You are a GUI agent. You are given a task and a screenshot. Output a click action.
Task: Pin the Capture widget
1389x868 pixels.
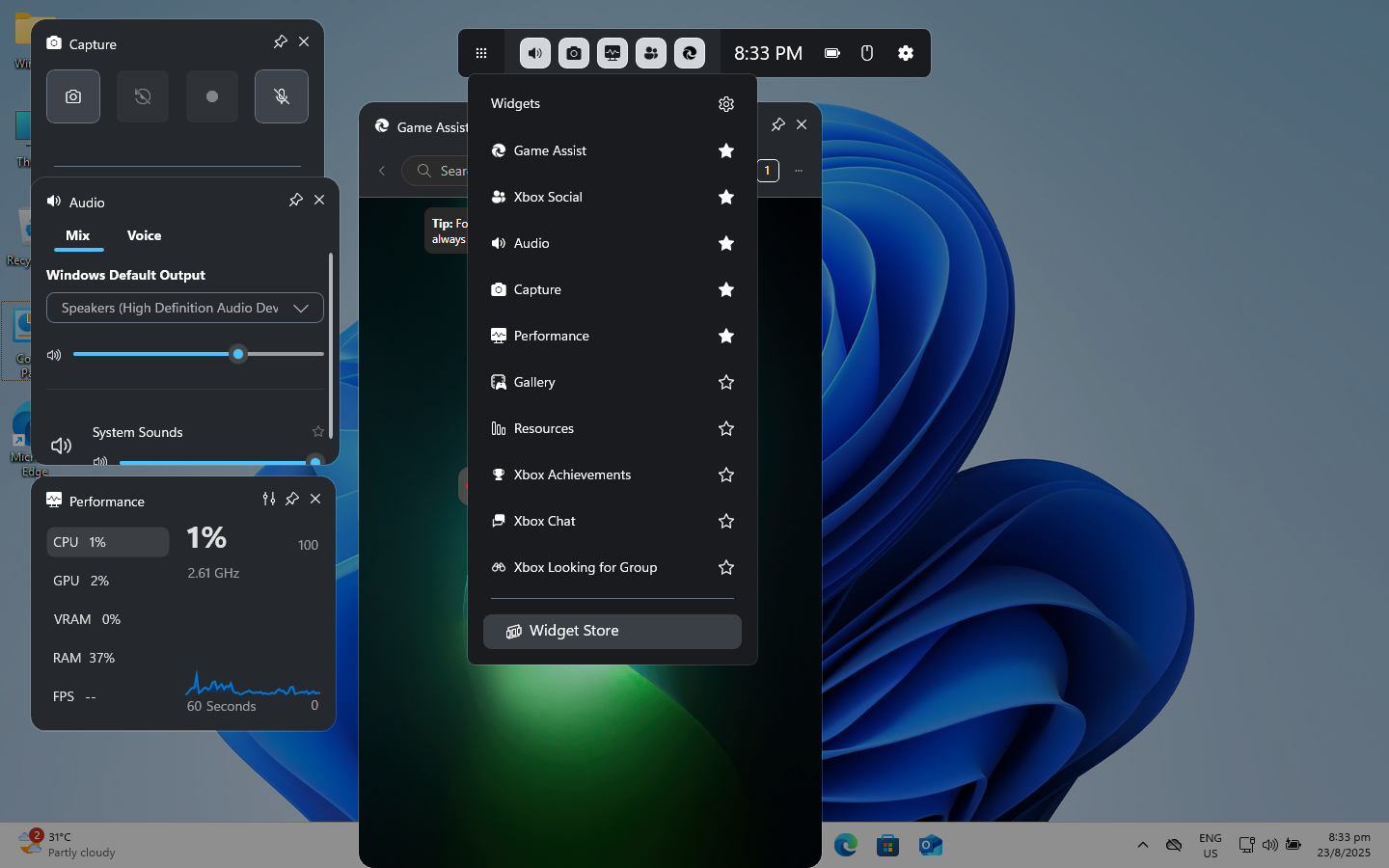pos(280,41)
